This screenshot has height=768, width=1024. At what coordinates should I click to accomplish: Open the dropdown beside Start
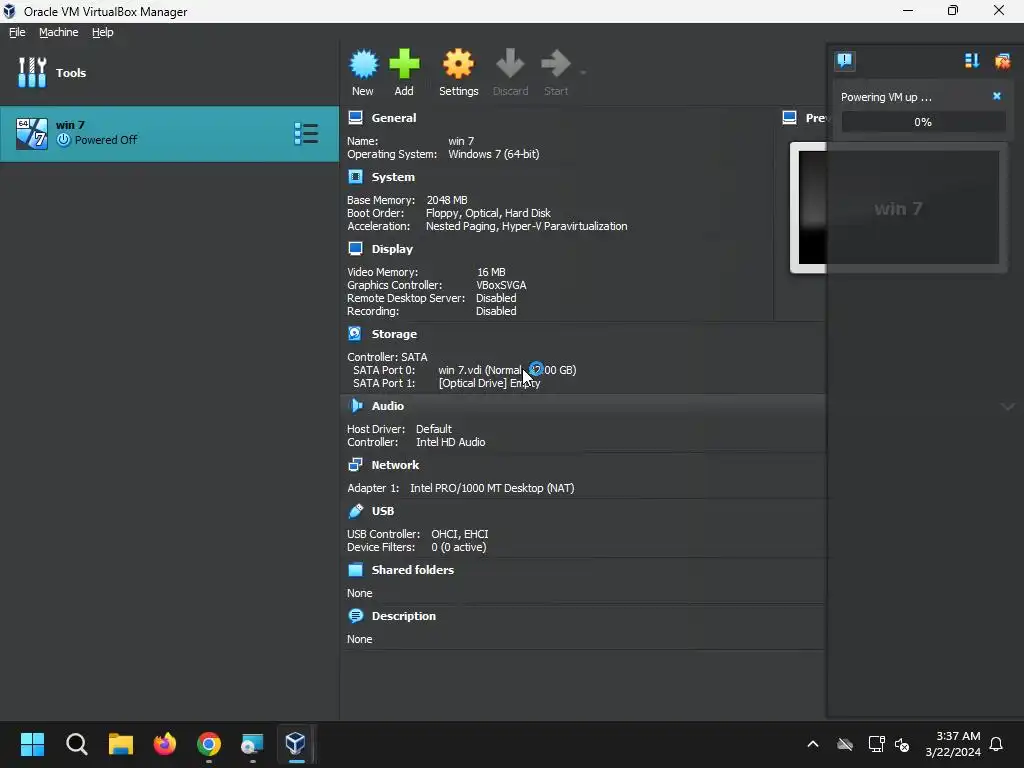tap(583, 72)
